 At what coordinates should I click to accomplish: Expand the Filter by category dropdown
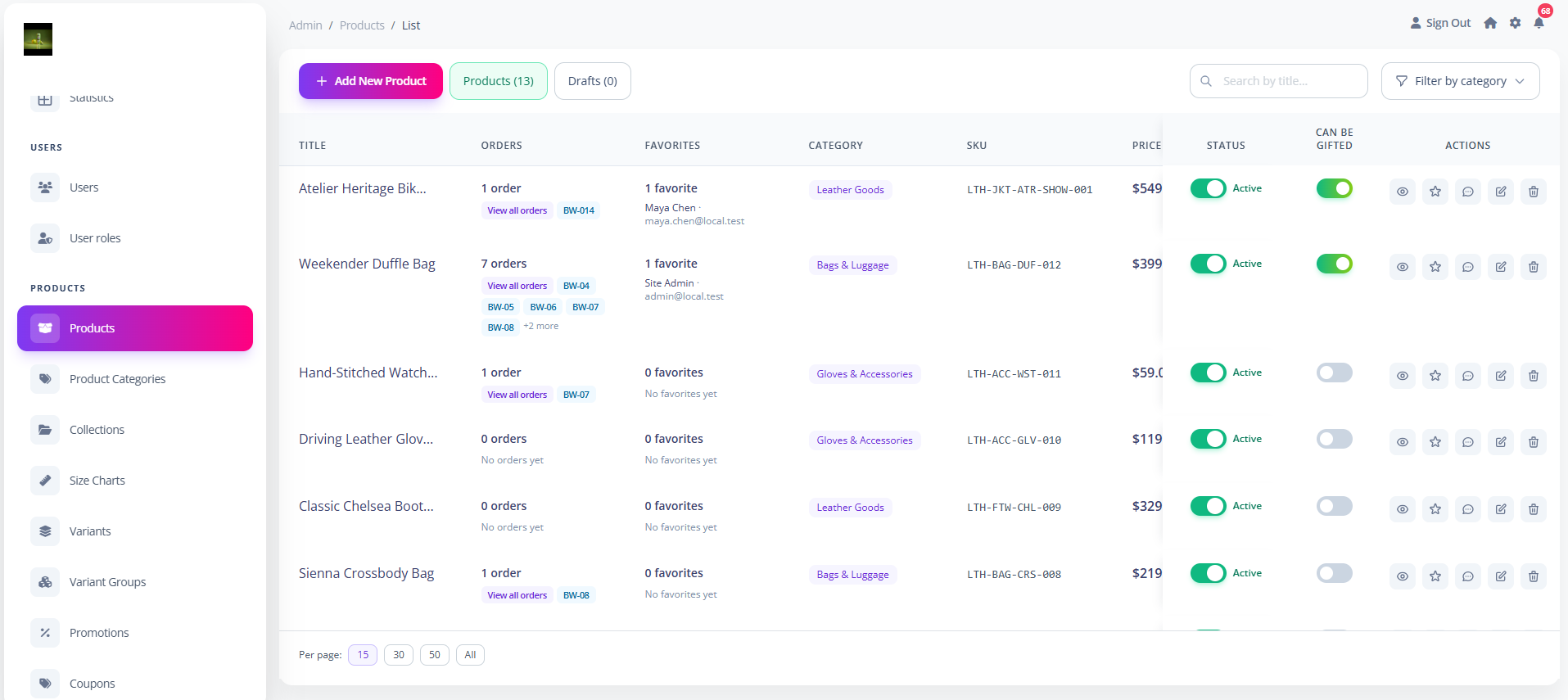click(x=1460, y=81)
